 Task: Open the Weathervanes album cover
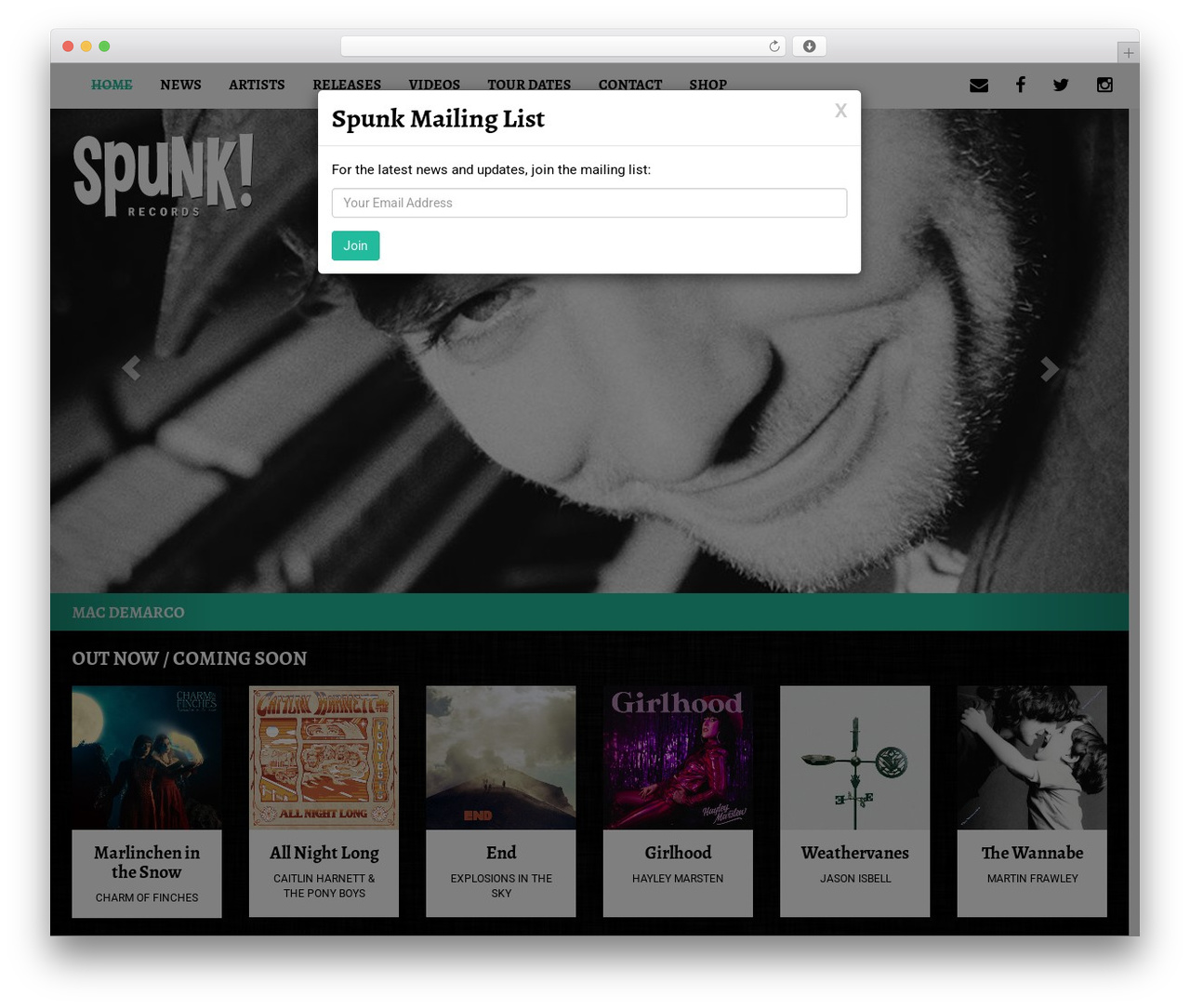click(855, 758)
